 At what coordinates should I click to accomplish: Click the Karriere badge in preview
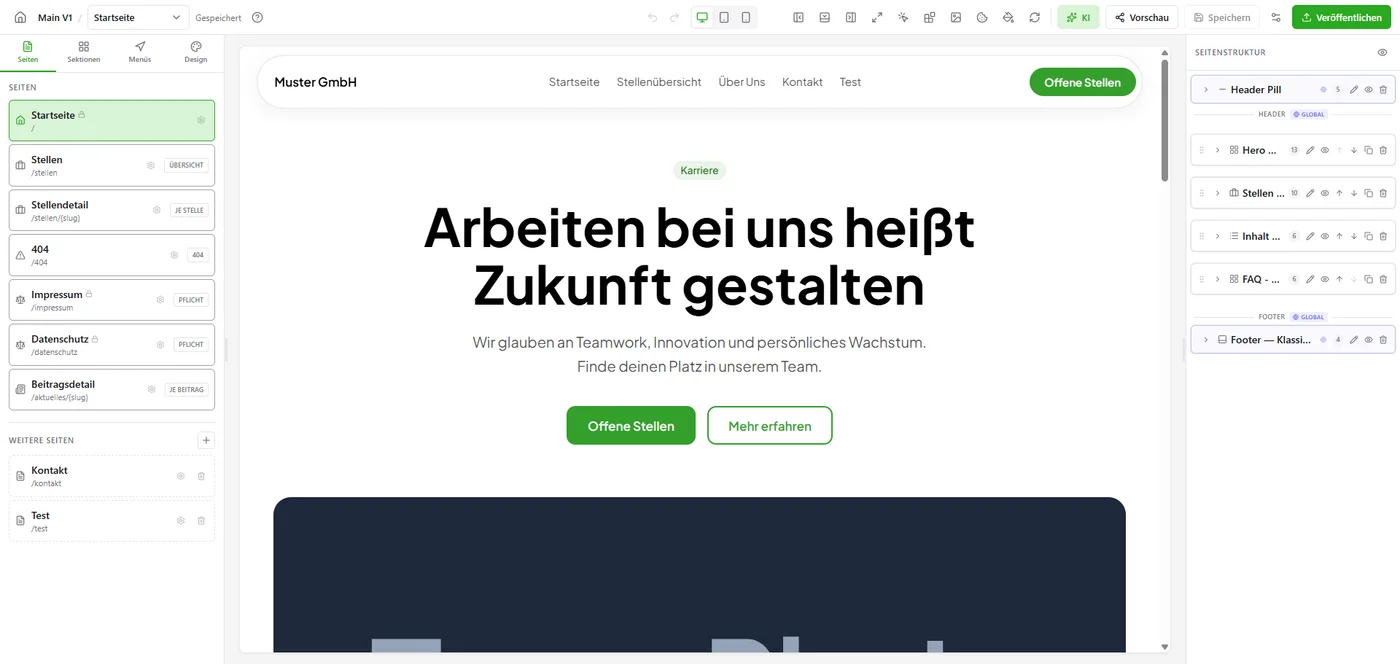point(700,170)
